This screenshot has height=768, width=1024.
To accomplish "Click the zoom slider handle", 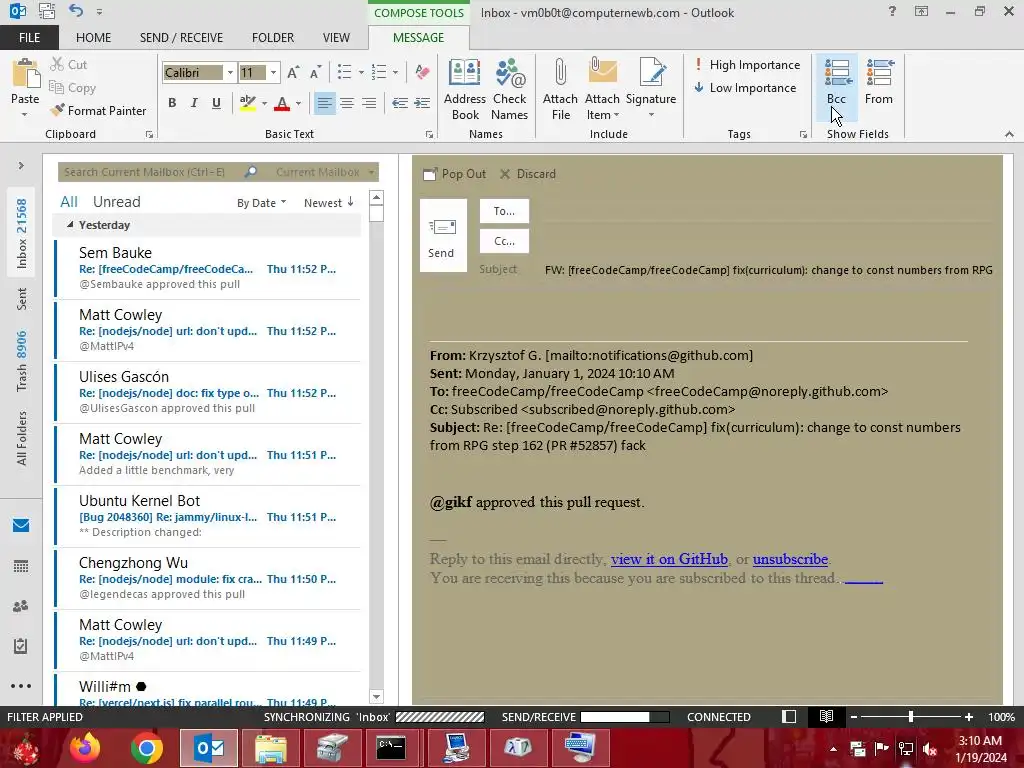I will [x=911, y=716].
